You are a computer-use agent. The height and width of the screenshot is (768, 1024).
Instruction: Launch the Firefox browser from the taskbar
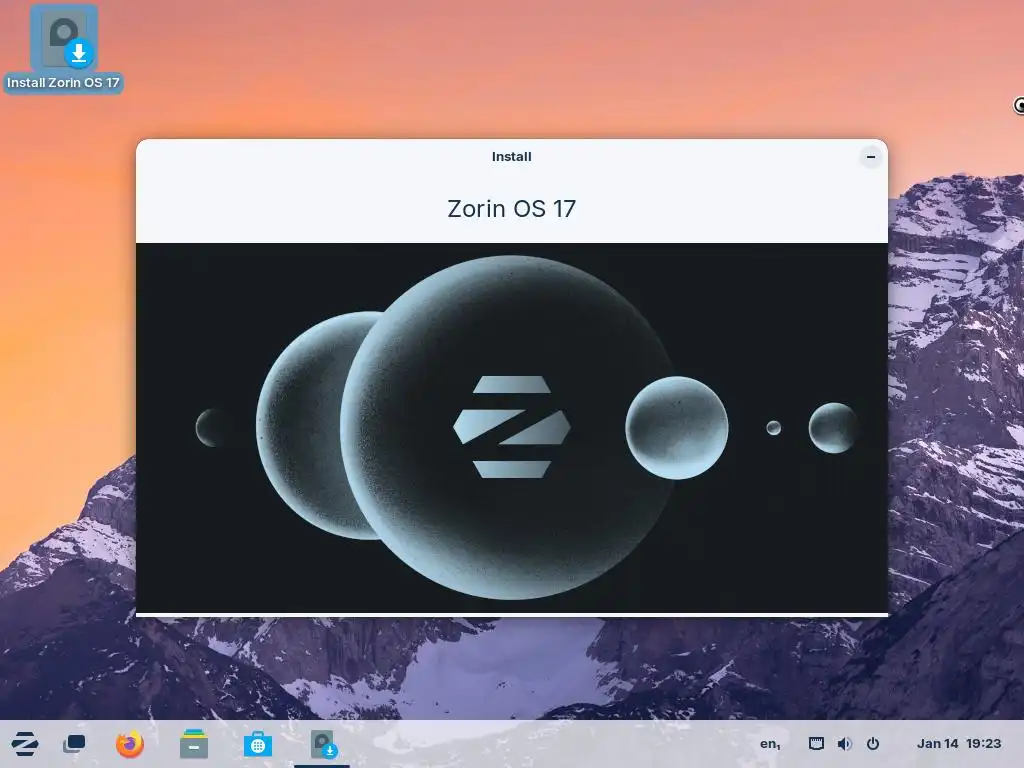[x=129, y=744]
